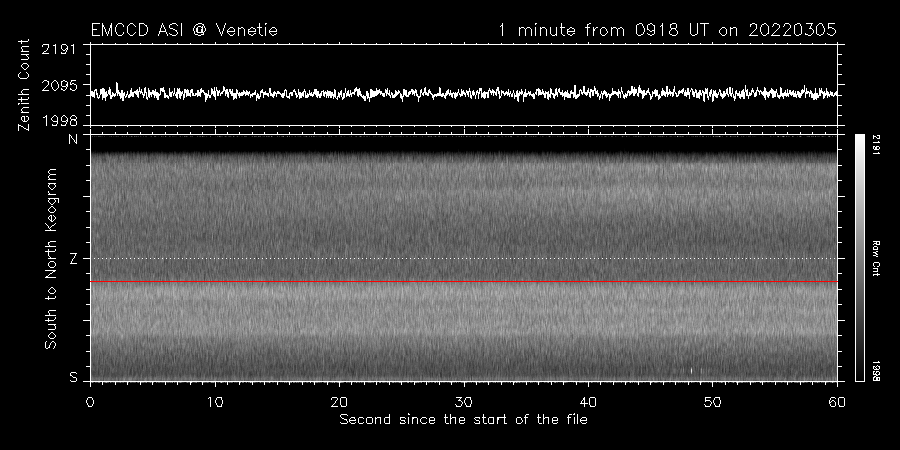Click the 1998 value at colorbar bottom
Viewport: 900px width, 450px height.
tap(876, 371)
